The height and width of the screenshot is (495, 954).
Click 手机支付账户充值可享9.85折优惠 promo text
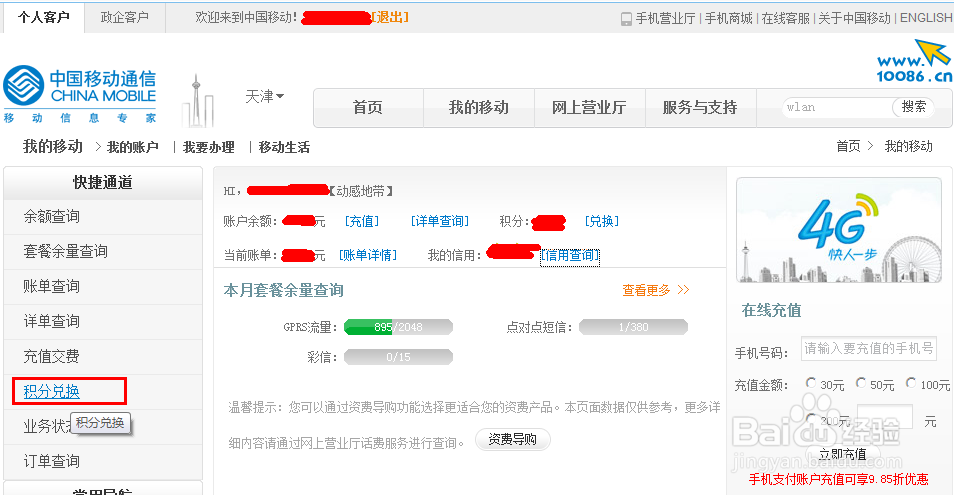pos(838,479)
